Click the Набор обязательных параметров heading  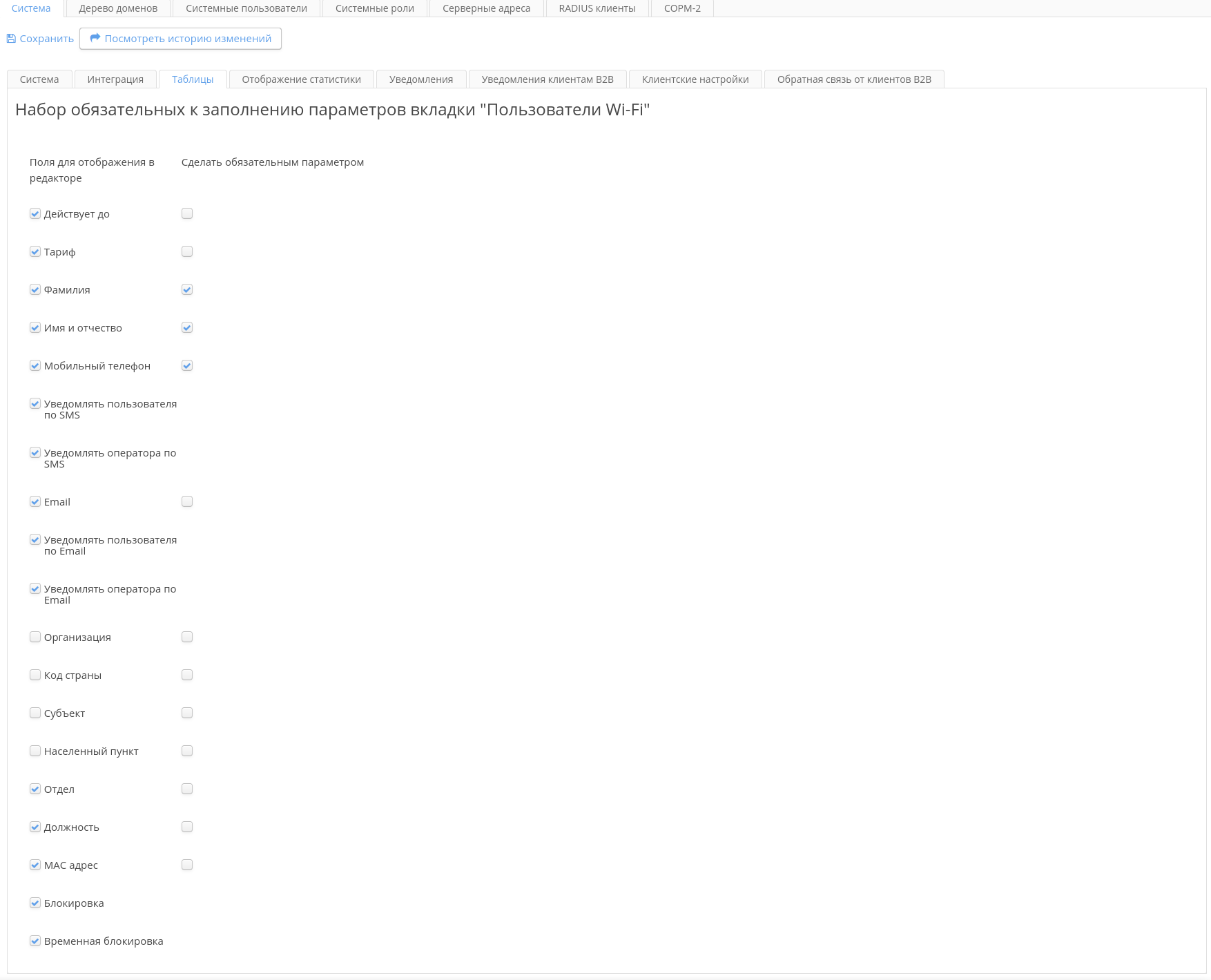point(332,110)
